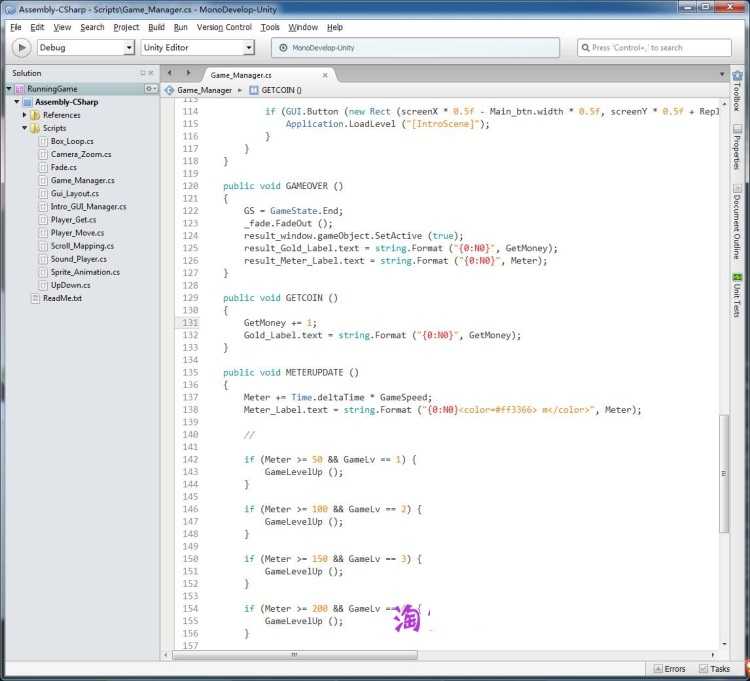This screenshot has width=750, height=681.
Task: Click the References folder icon
Action: tap(35, 115)
